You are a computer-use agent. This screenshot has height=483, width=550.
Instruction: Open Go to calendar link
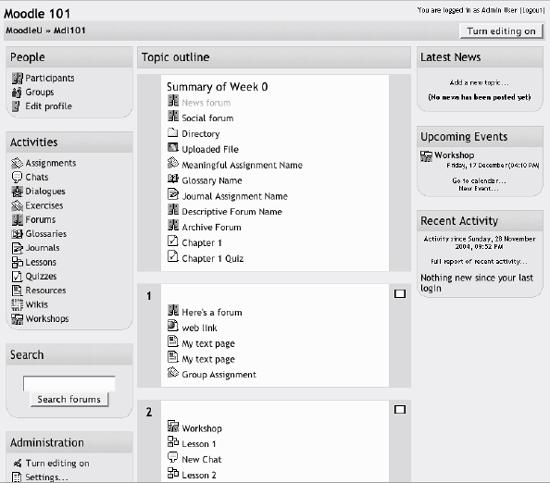point(479,181)
